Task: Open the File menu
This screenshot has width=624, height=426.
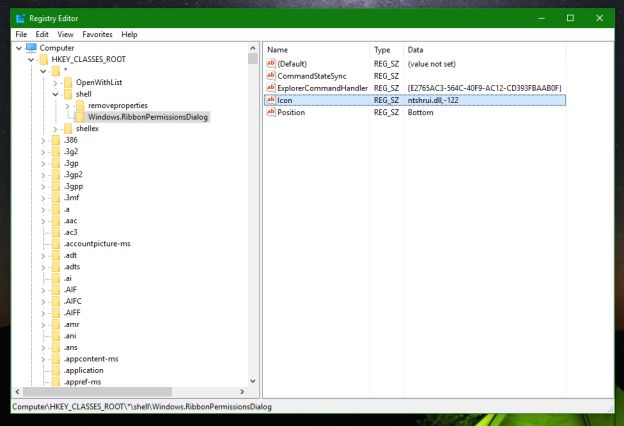Action: 21,34
